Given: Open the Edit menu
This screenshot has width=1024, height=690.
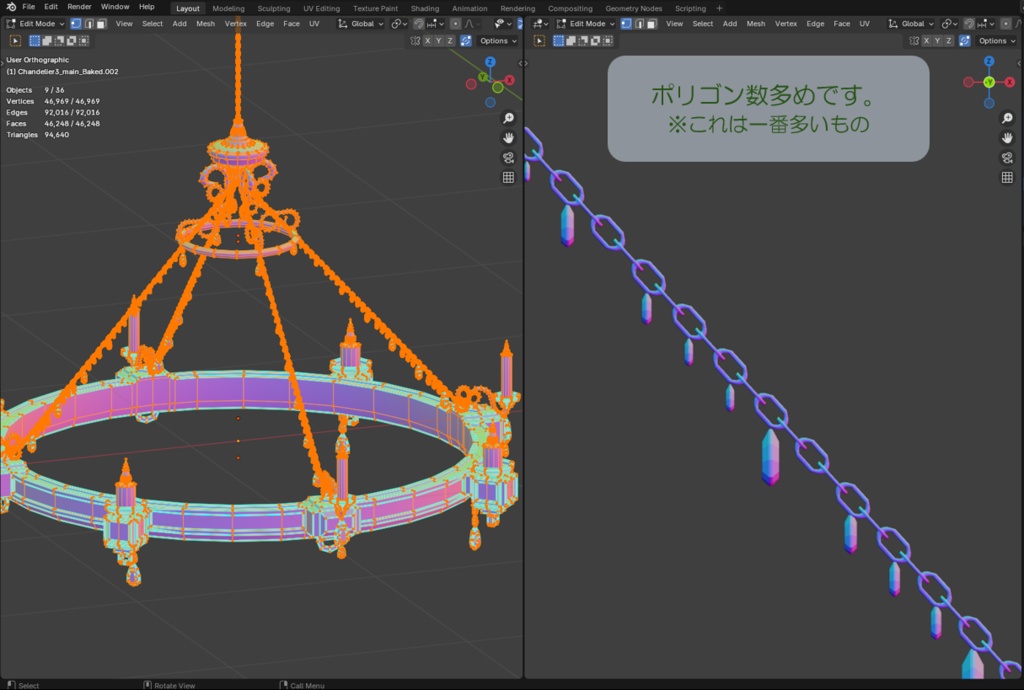Looking at the screenshot, I should (51, 7).
